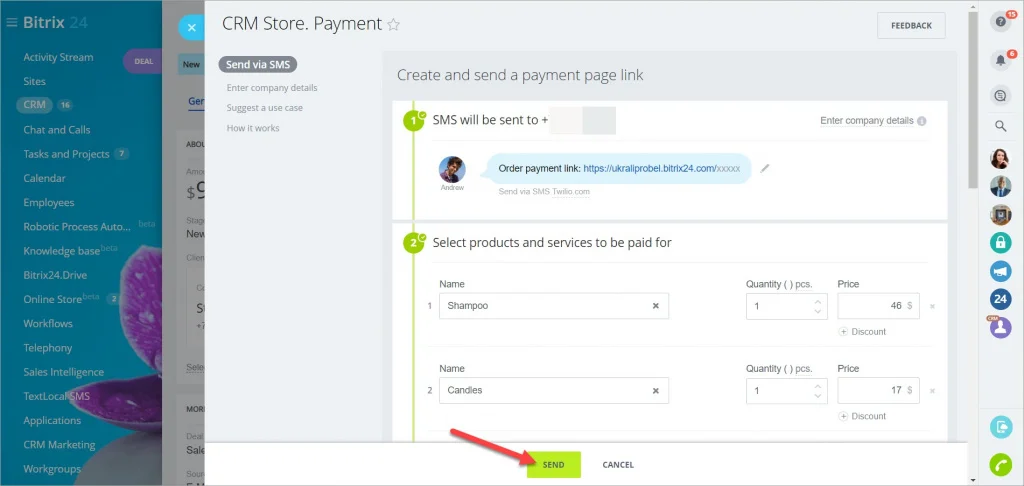Star the CRM Store Payment page as favorite
The height and width of the screenshot is (486, 1024).
pyautogui.click(x=393, y=25)
